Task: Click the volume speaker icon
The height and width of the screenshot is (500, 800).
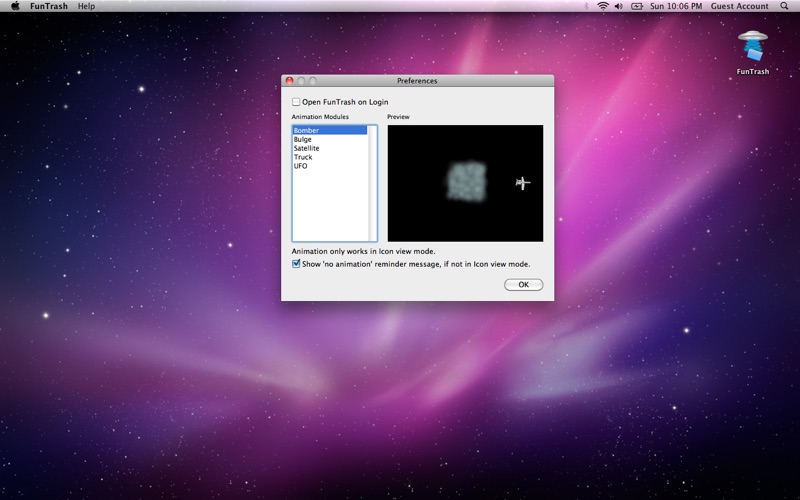Action: pos(619,6)
